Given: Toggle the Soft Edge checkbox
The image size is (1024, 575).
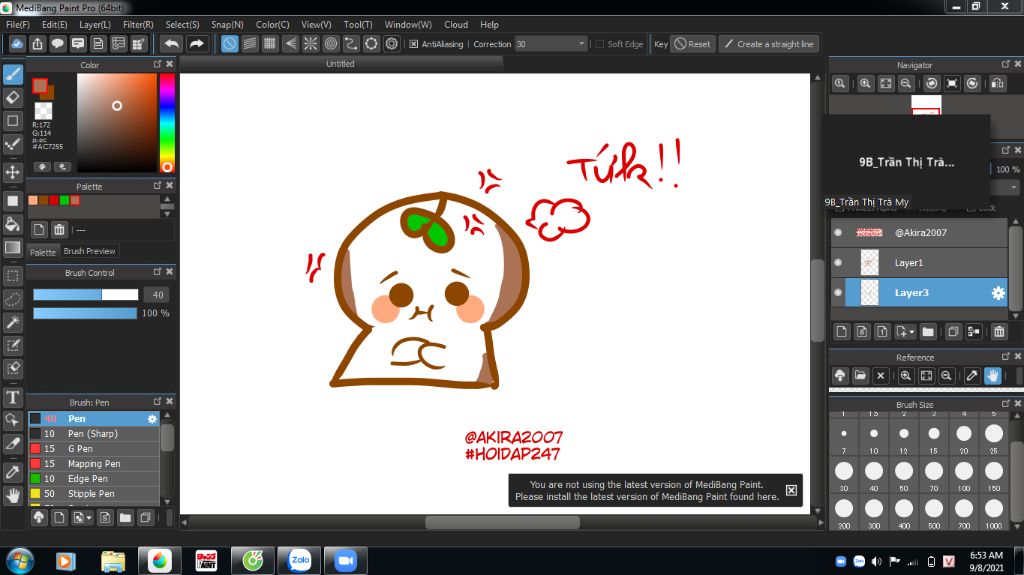Looking at the screenshot, I should point(600,44).
